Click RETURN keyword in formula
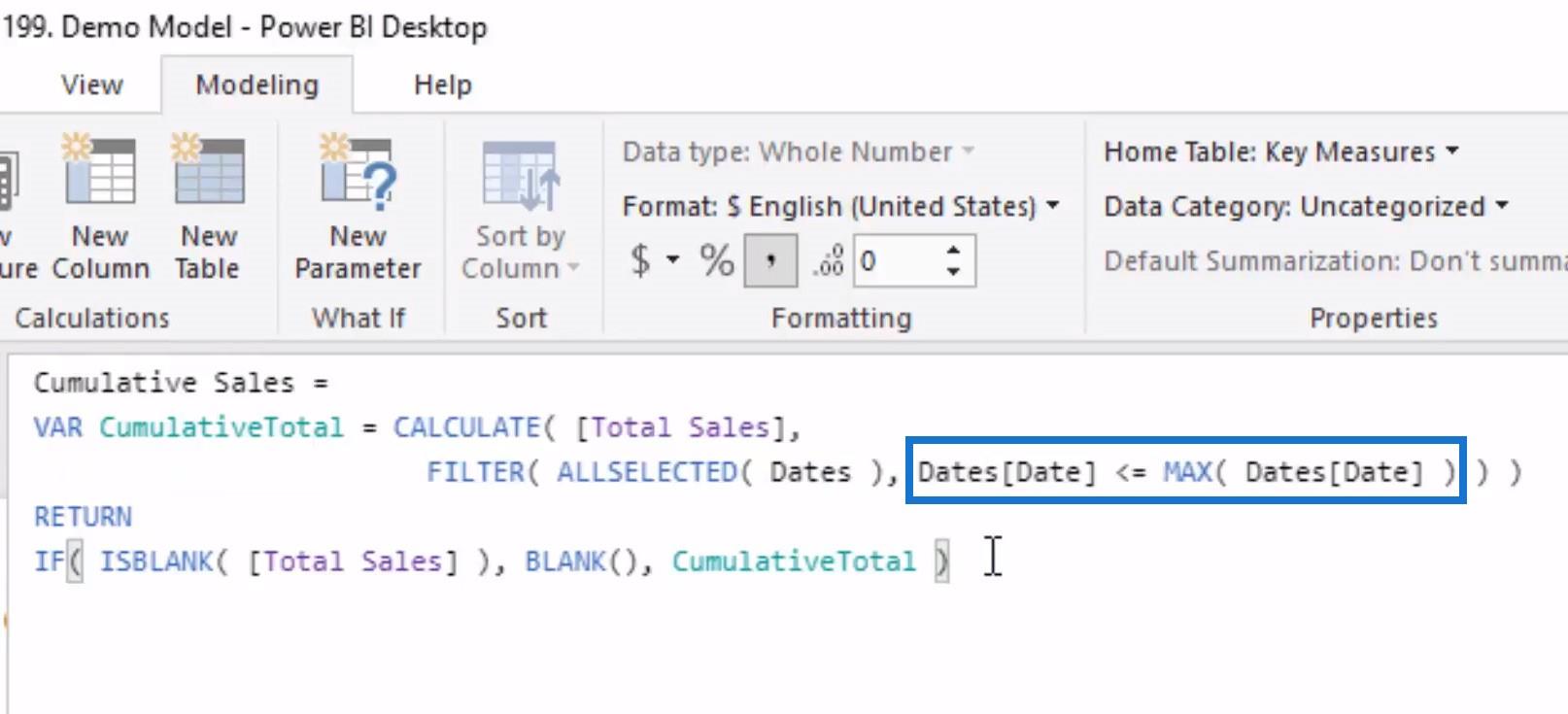1568x714 pixels. tap(84, 517)
